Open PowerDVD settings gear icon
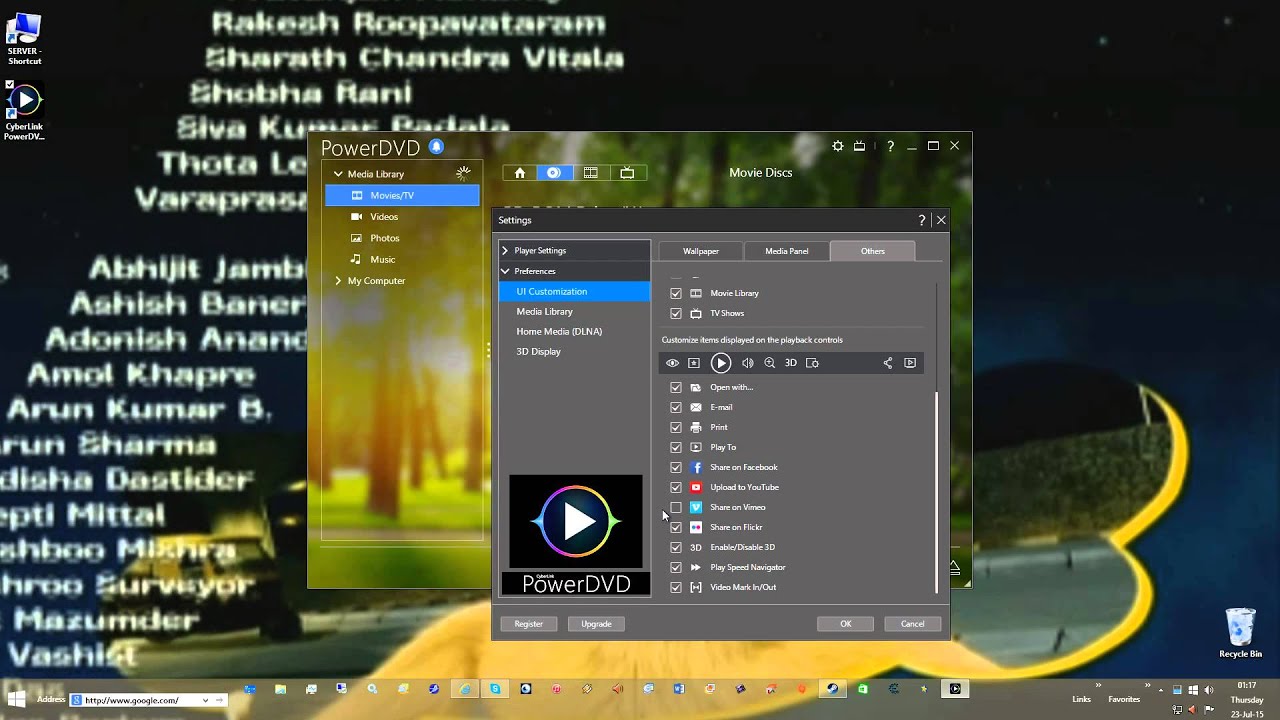 click(838, 146)
